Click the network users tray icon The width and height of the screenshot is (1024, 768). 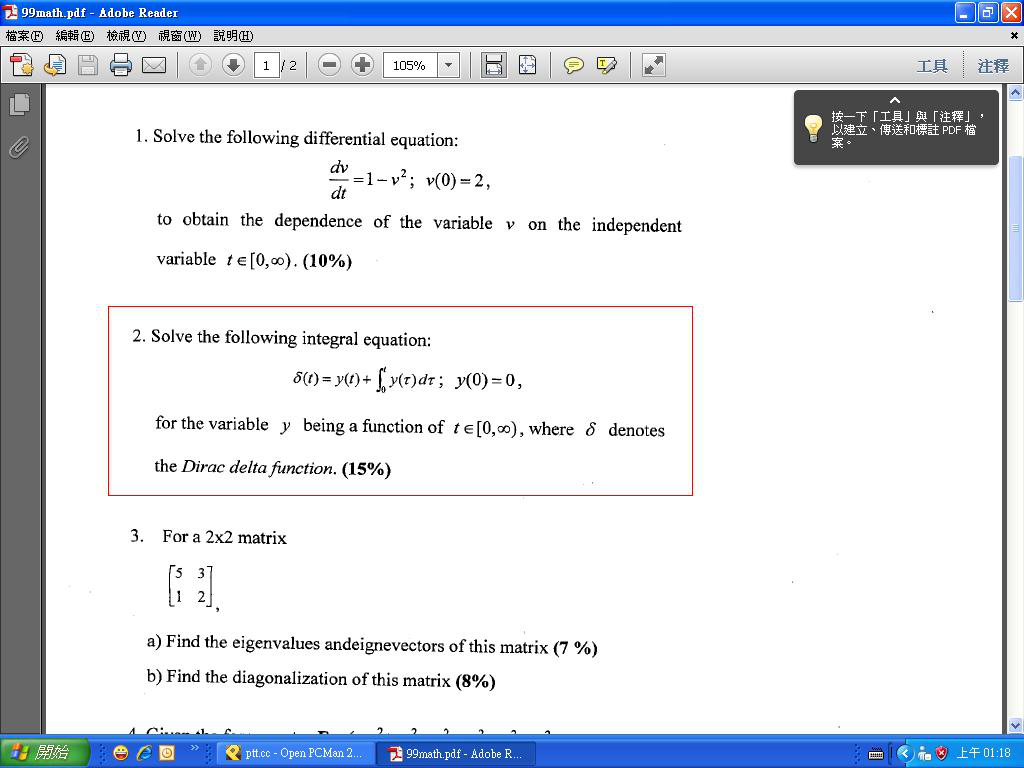[x=924, y=754]
